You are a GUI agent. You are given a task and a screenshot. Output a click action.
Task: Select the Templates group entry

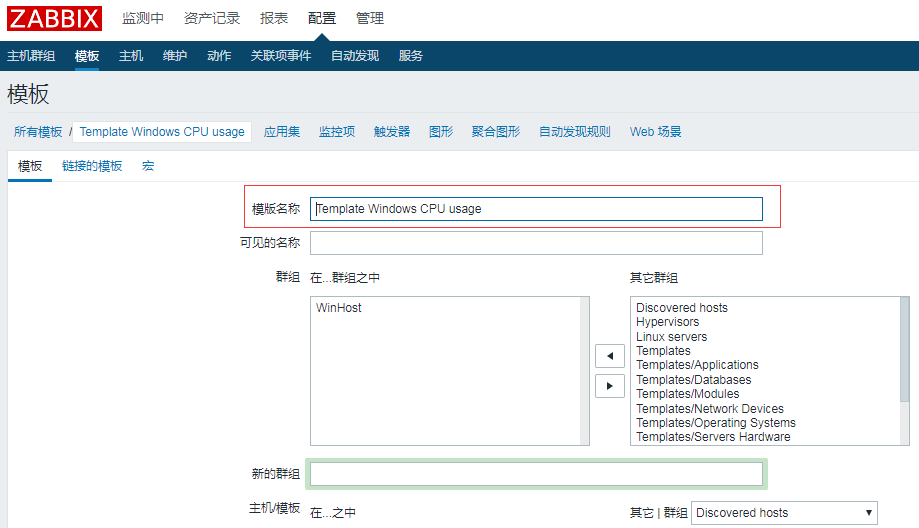(663, 350)
